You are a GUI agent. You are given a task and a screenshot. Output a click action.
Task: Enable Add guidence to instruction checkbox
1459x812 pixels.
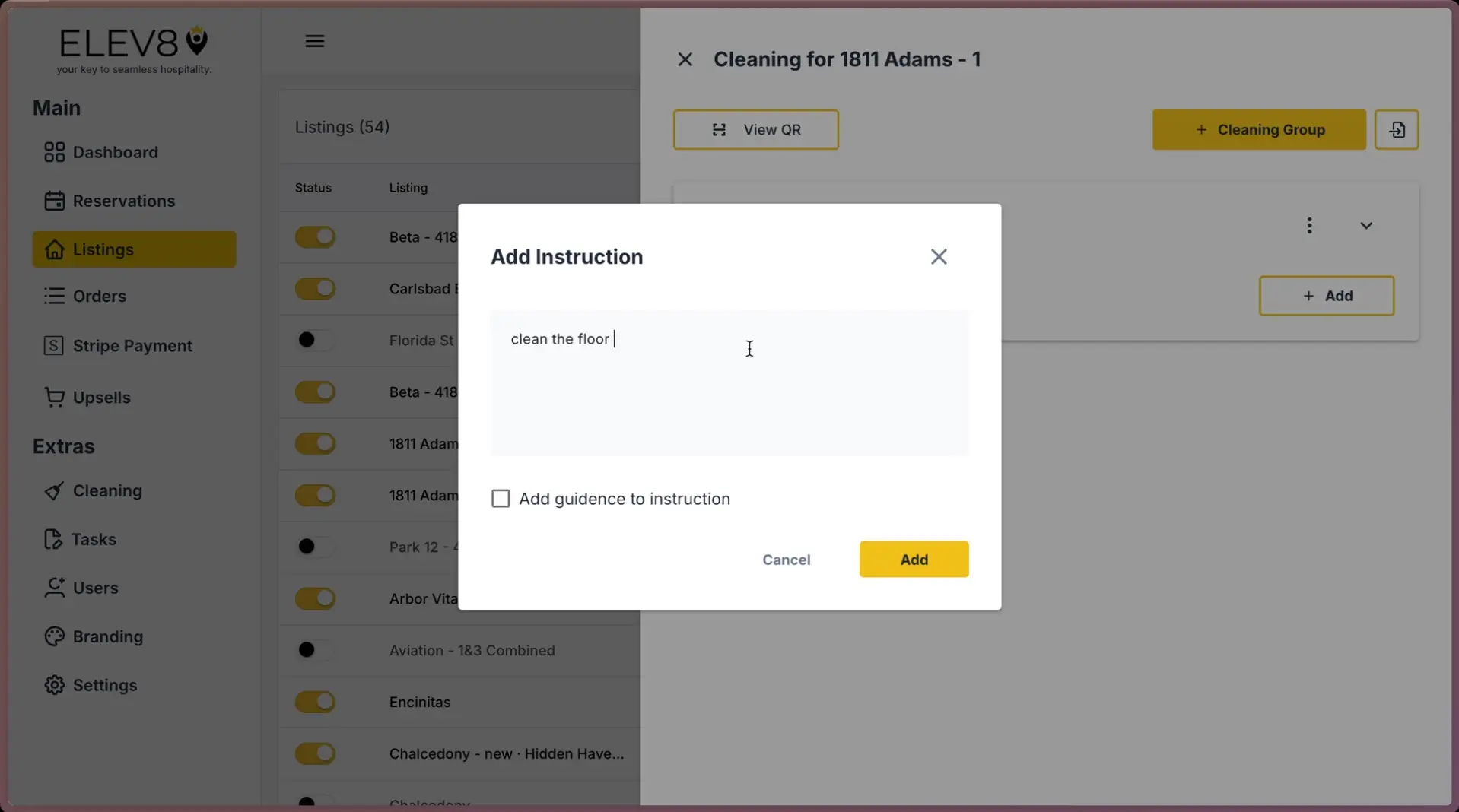[x=500, y=498]
